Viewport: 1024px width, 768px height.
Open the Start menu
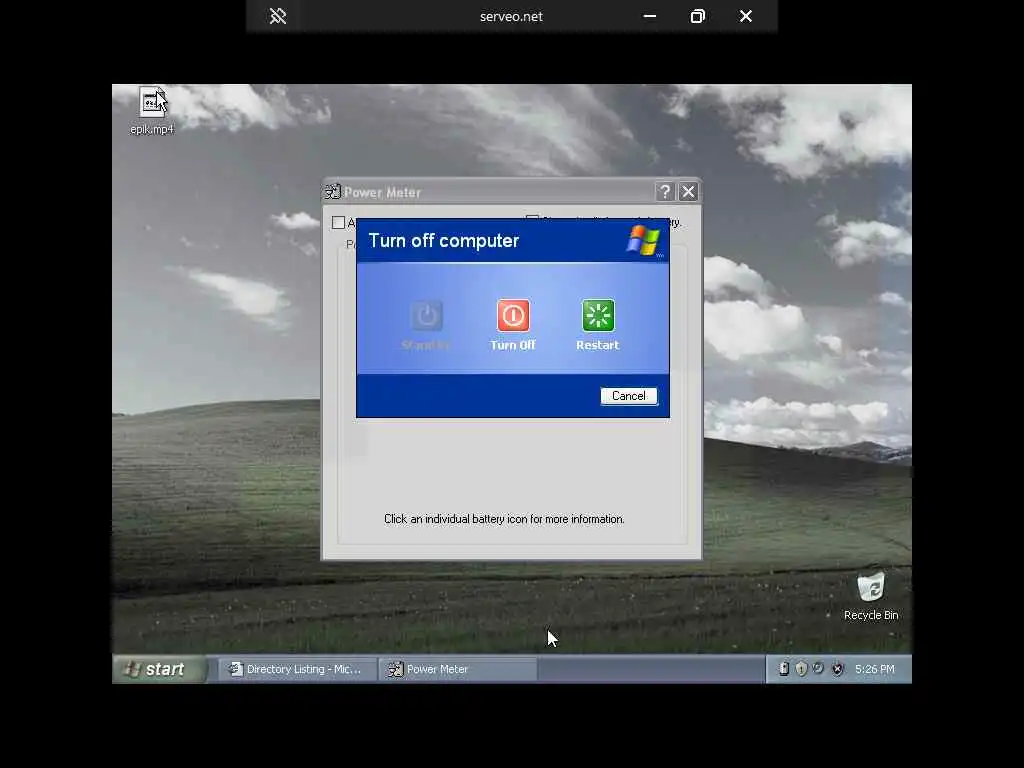click(x=160, y=669)
